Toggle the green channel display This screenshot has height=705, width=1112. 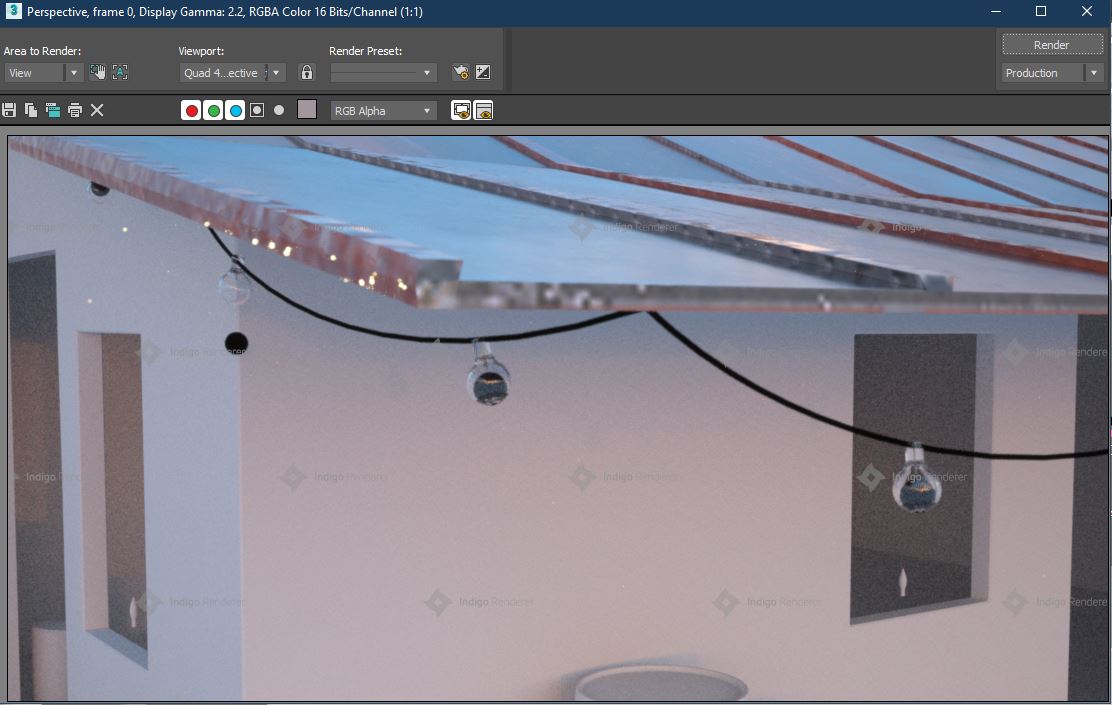(x=213, y=110)
